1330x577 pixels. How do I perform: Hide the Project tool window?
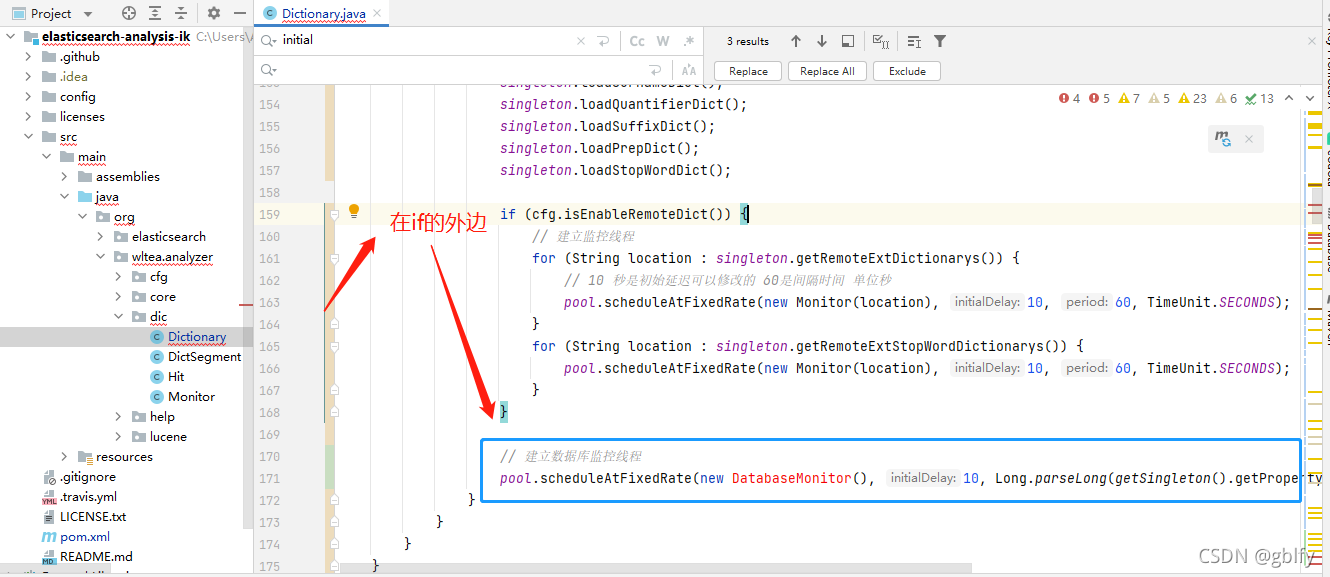click(x=240, y=13)
